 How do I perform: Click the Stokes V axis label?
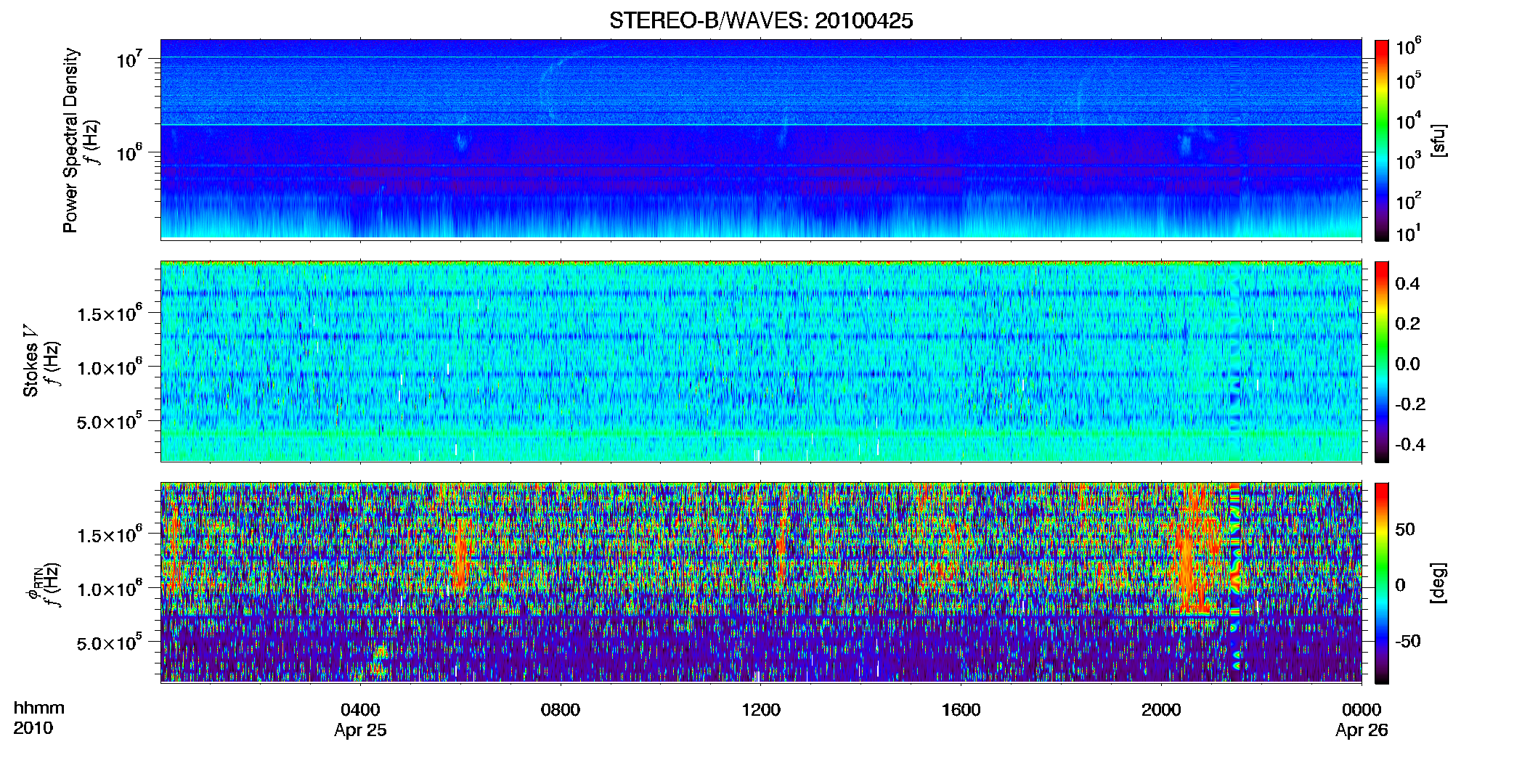click(x=31, y=362)
